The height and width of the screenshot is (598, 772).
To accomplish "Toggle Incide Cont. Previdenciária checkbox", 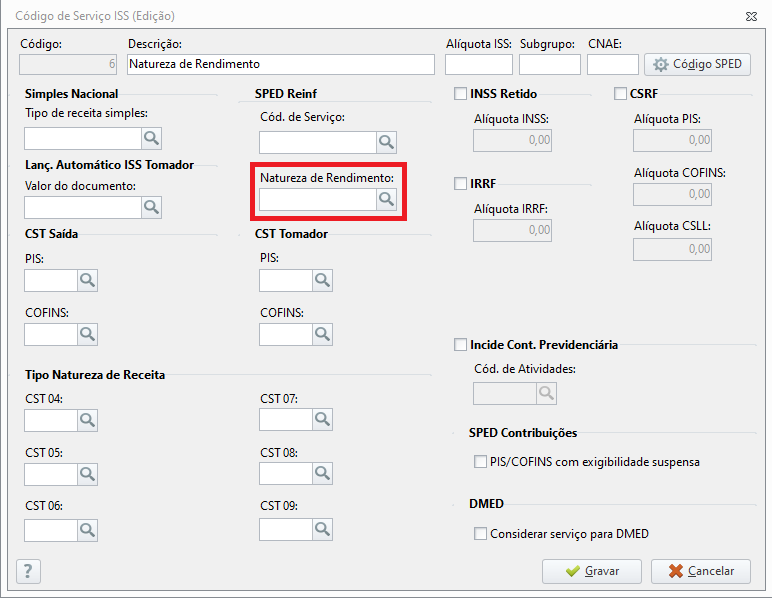I will (x=460, y=345).
